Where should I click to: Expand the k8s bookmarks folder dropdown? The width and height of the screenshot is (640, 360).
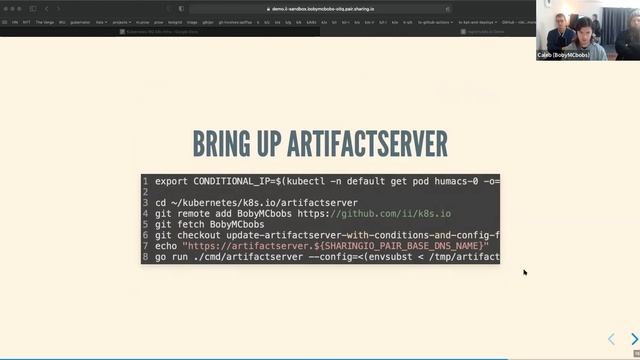click(x=101, y=22)
